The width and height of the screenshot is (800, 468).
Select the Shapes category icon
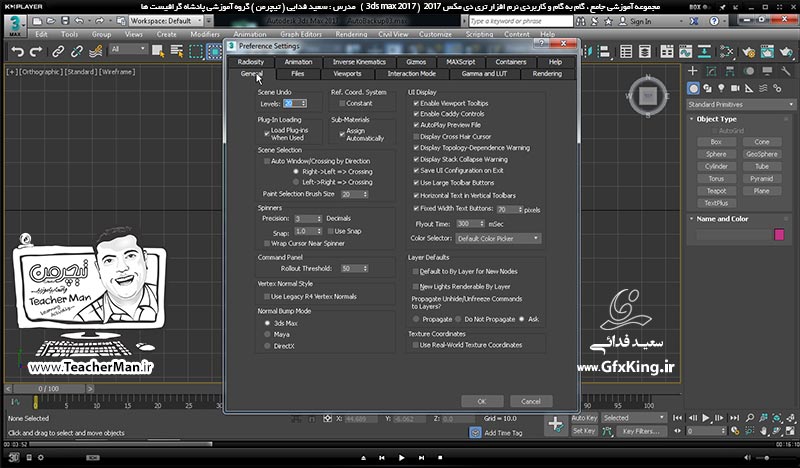click(708, 88)
